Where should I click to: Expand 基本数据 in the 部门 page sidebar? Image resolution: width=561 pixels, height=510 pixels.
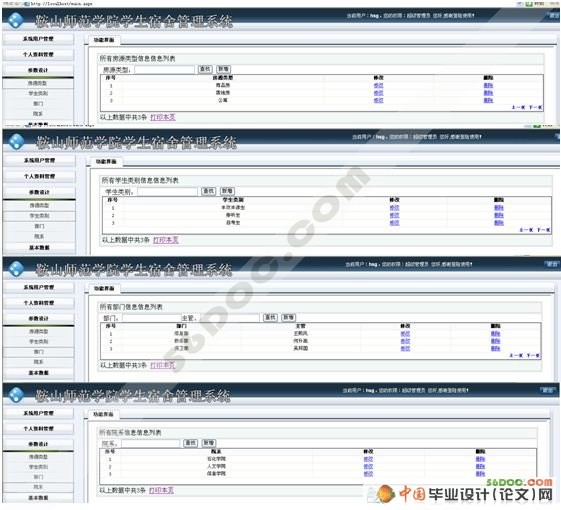[39, 373]
